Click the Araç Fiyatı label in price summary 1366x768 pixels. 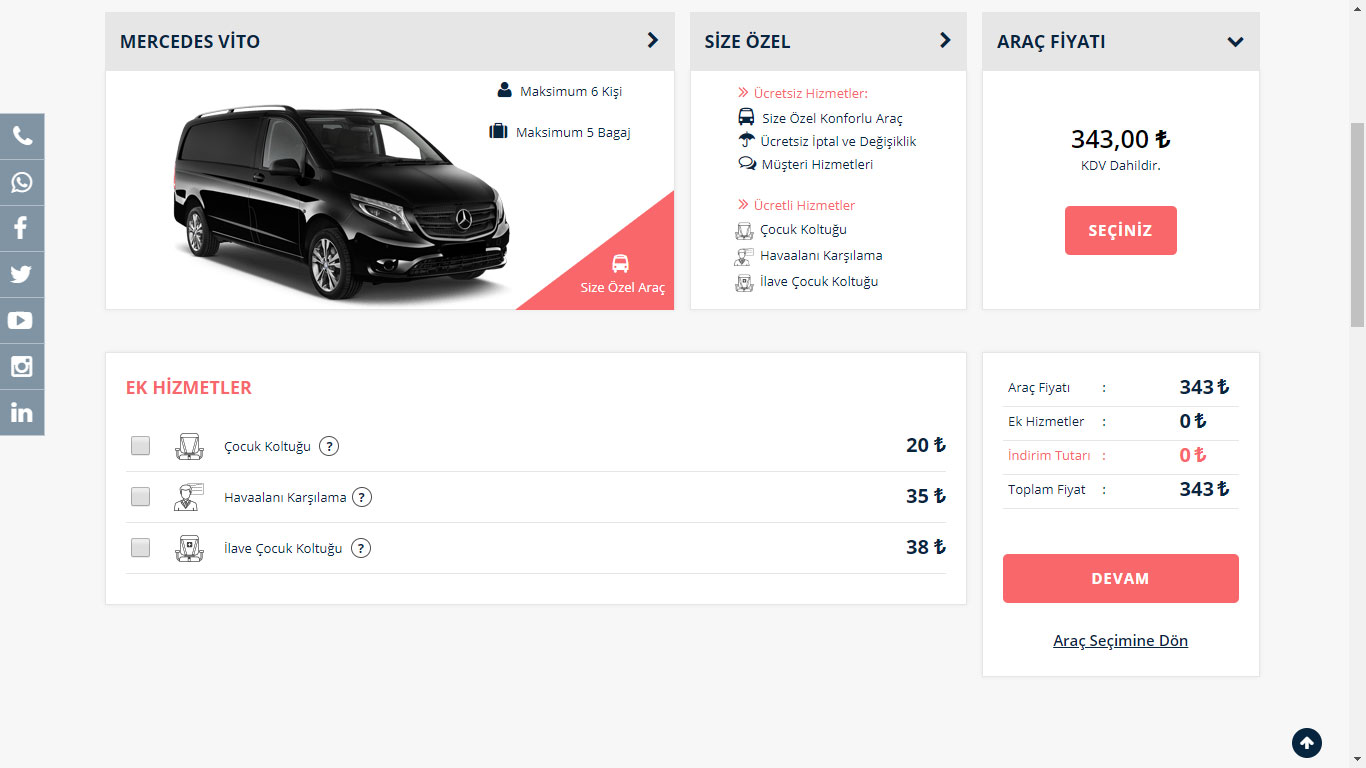1039,387
